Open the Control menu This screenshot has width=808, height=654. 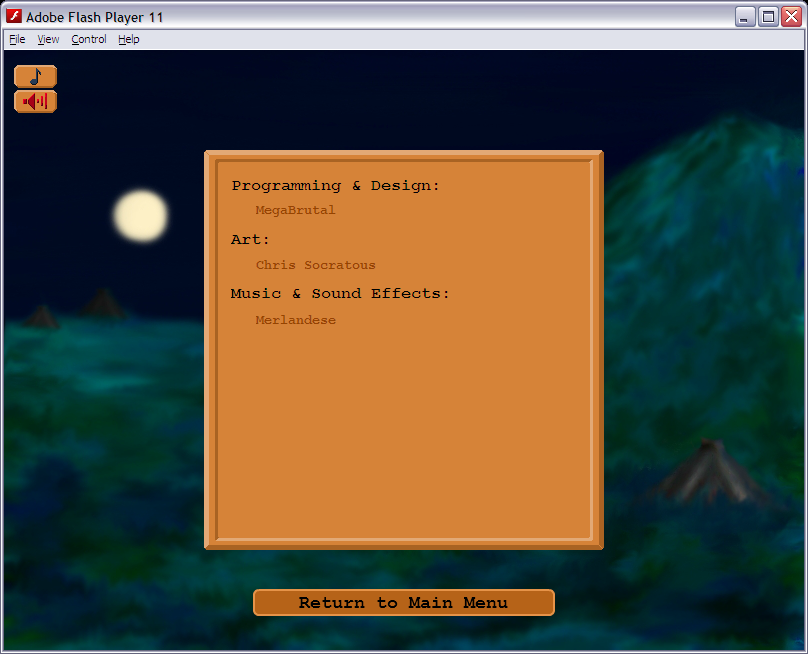pos(89,39)
